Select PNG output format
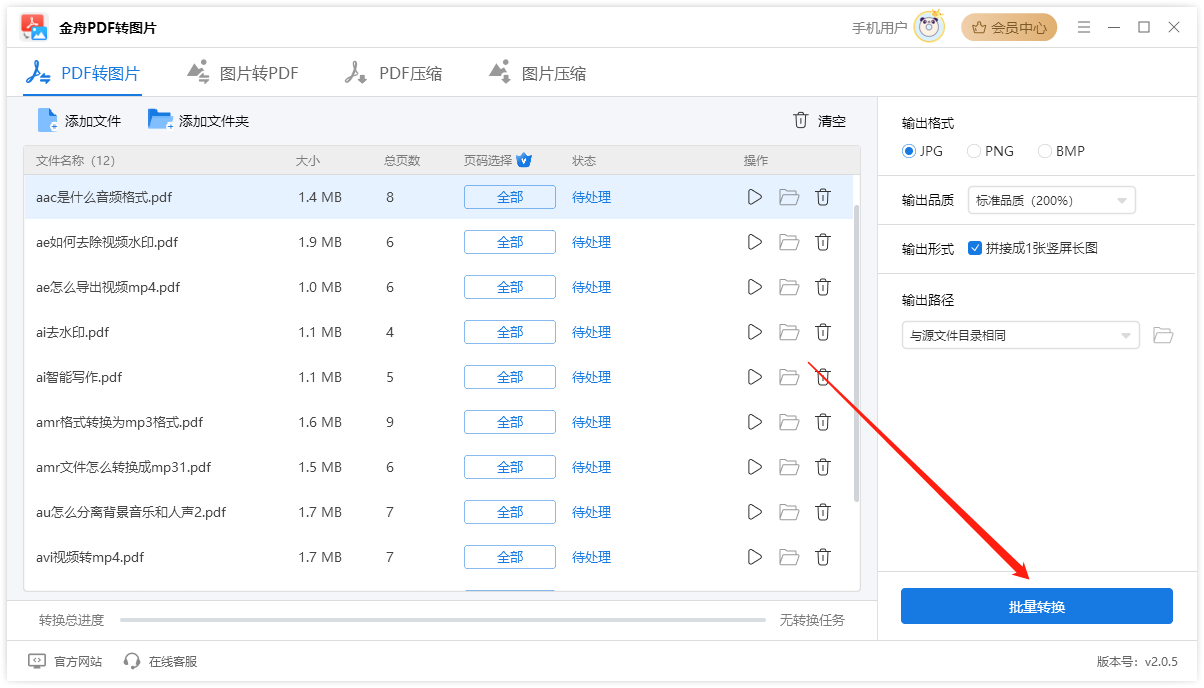 click(975, 151)
